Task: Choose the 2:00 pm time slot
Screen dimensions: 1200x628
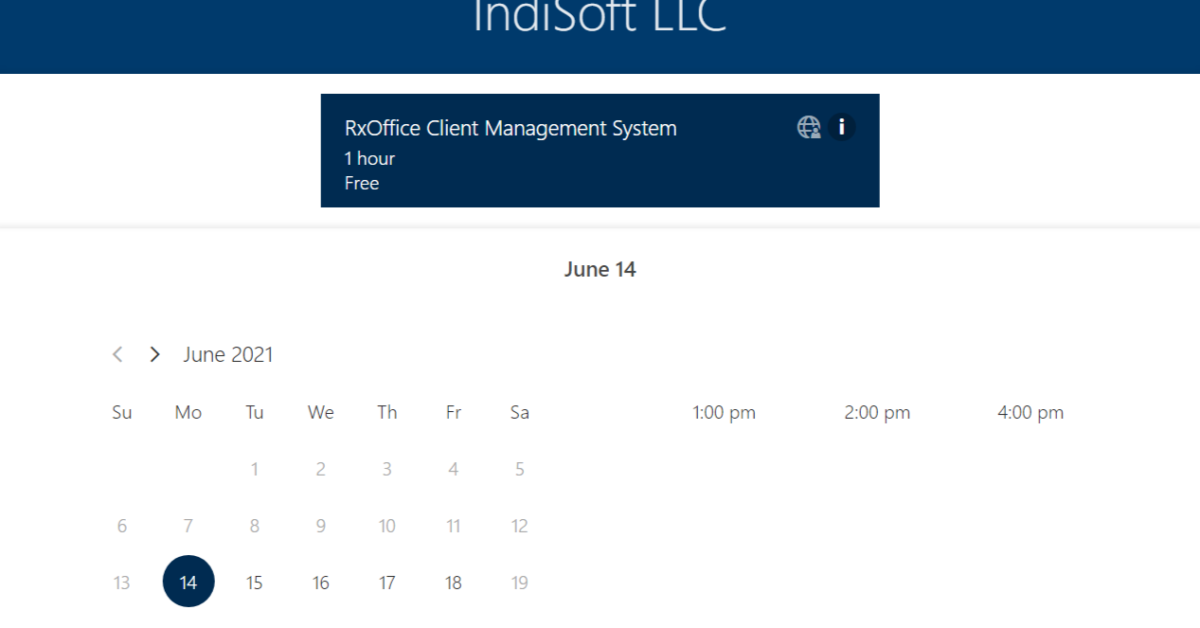Action: pyautogui.click(x=877, y=412)
